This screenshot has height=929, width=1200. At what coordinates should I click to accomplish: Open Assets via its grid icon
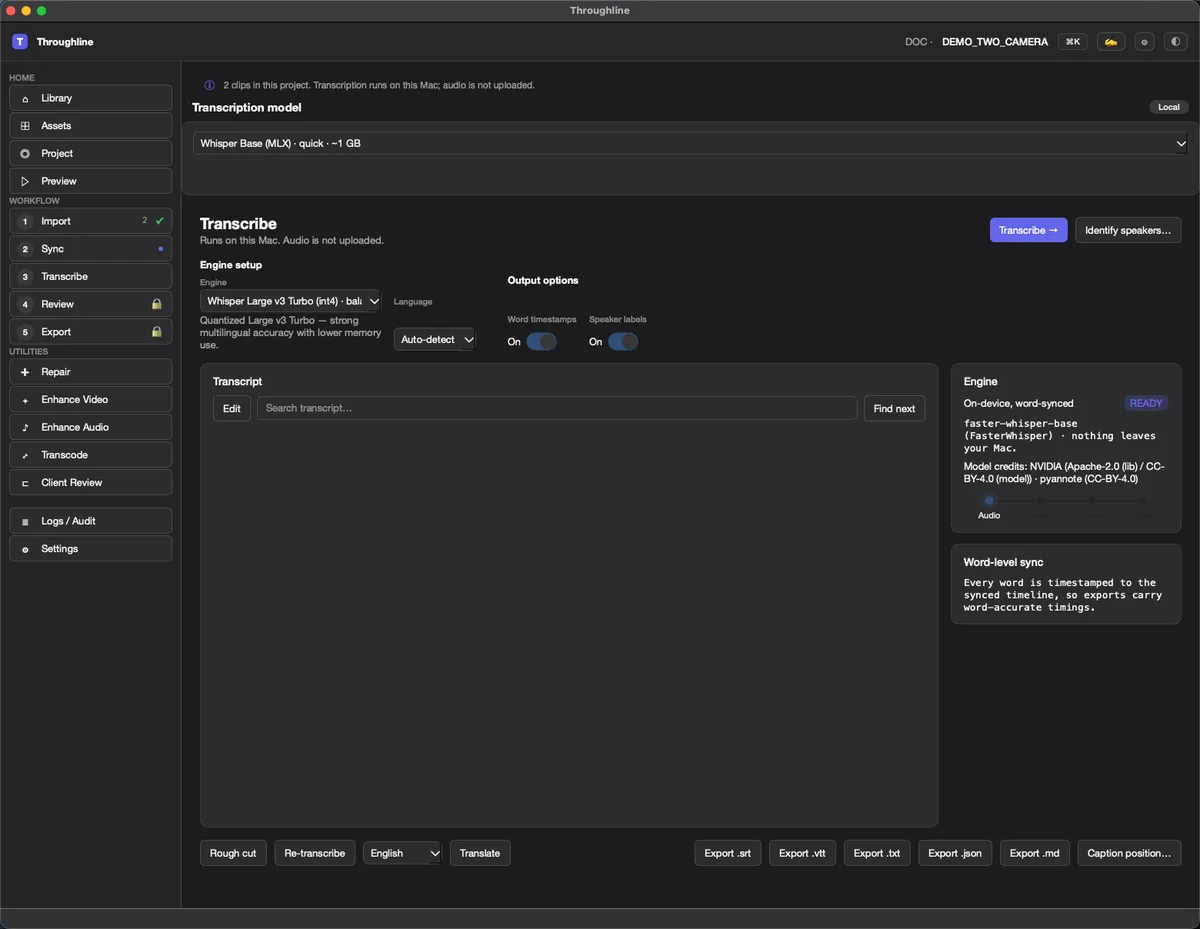click(25, 126)
